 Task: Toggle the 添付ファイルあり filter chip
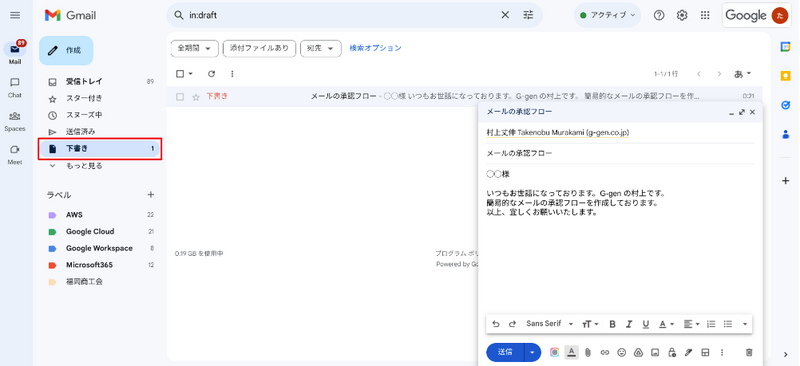259,48
